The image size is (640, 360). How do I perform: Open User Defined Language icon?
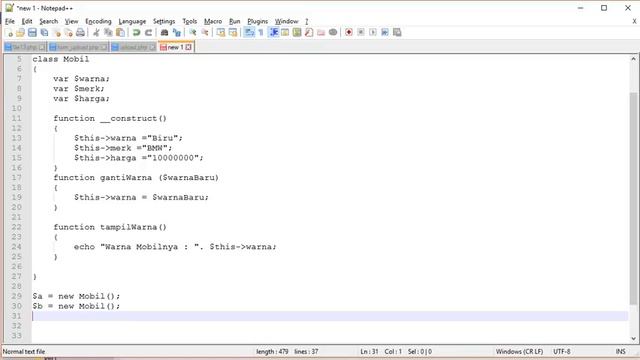click(x=285, y=33)
